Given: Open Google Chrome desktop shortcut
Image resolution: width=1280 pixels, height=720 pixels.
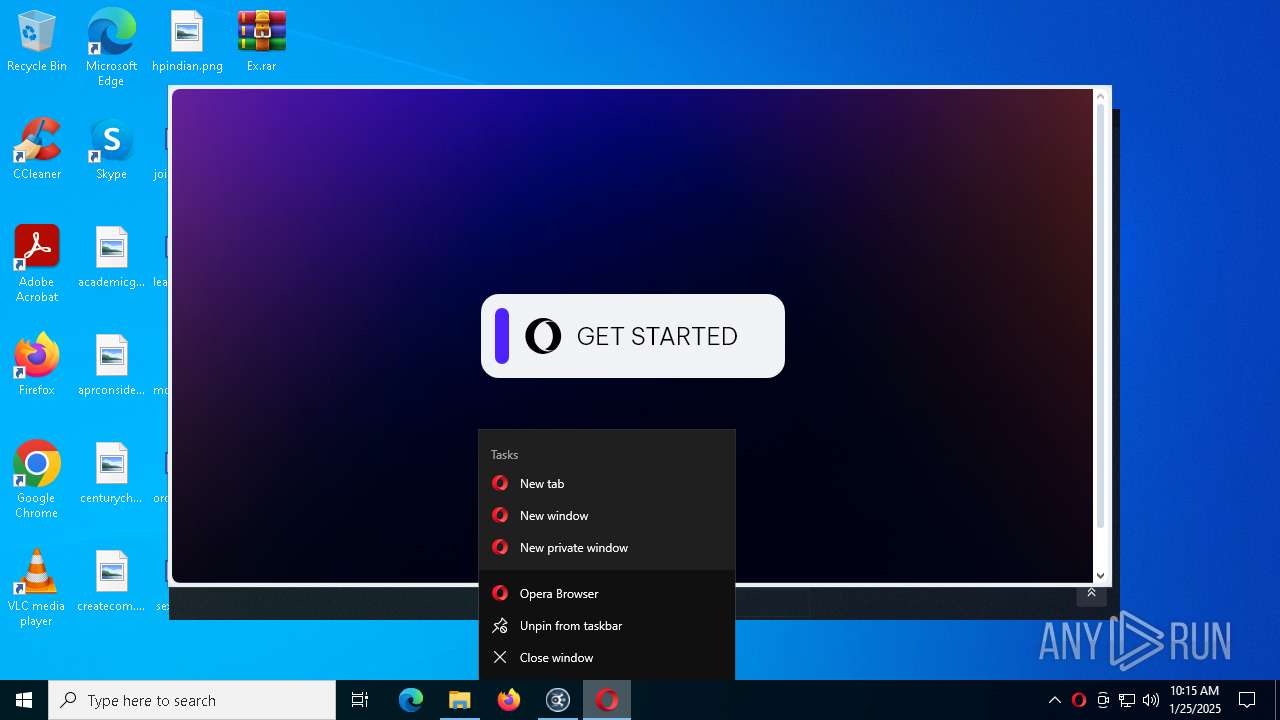Looking at the screenshot, I should pyautogui.click(x=37, y=480).
